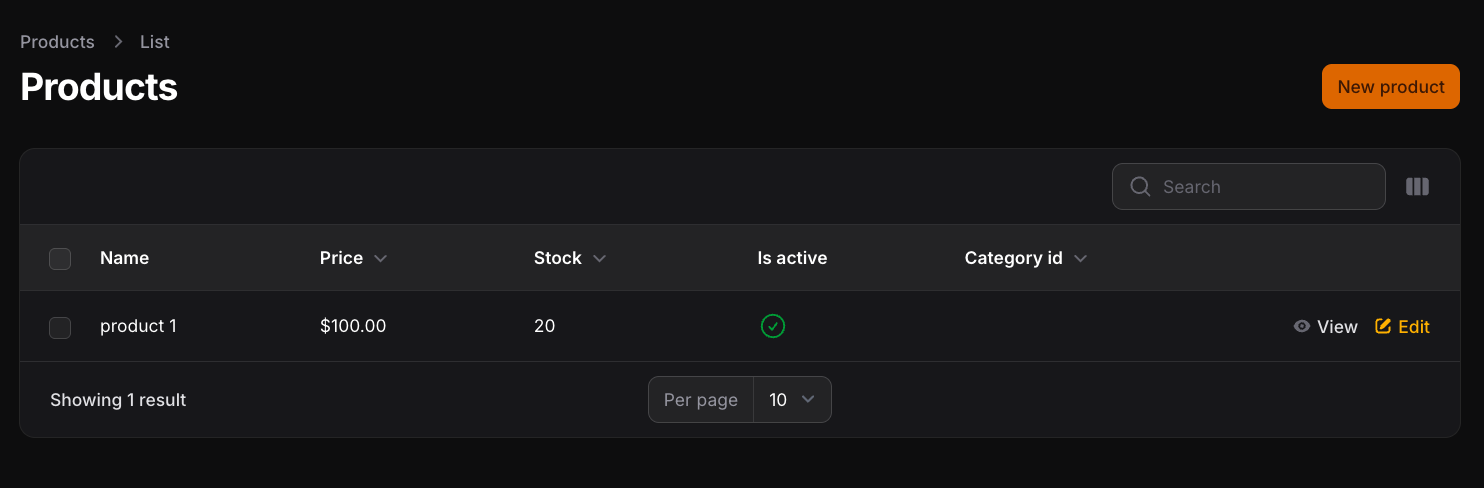This screenshot has width=1484, height=488.
Task: Click the List breadcrumb item
Action: tap(155, 42)
